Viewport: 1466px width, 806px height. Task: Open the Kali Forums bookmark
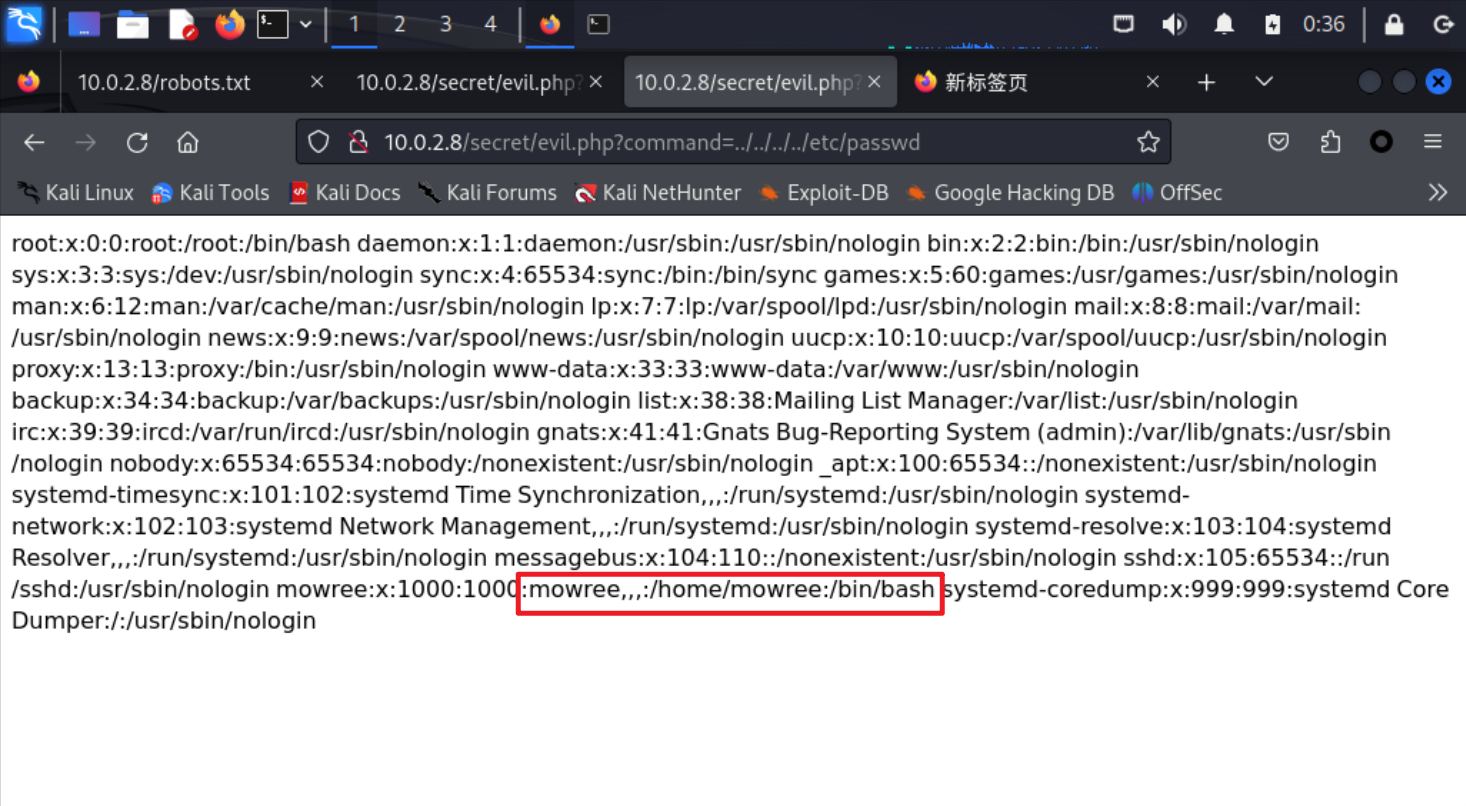(487, 192)
